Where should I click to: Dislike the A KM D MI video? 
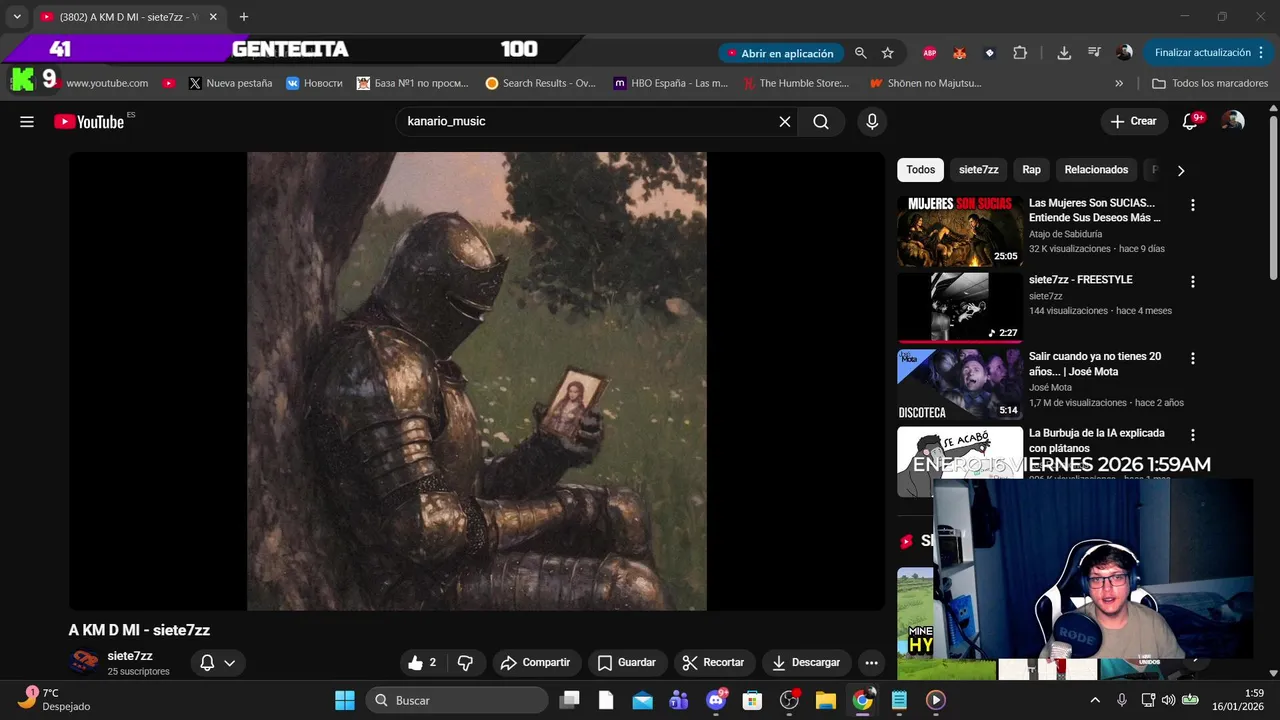pyautogui.click(x=465, y=662)
